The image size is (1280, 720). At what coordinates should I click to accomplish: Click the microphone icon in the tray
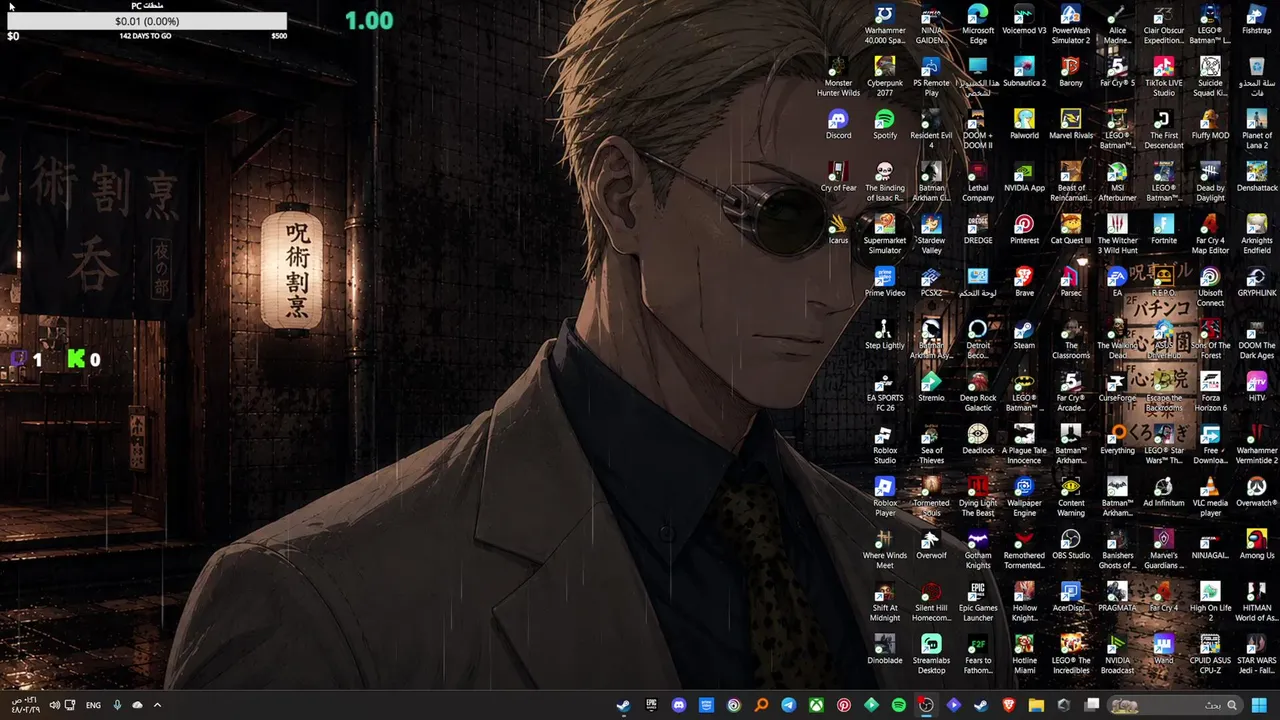point(117,705)
